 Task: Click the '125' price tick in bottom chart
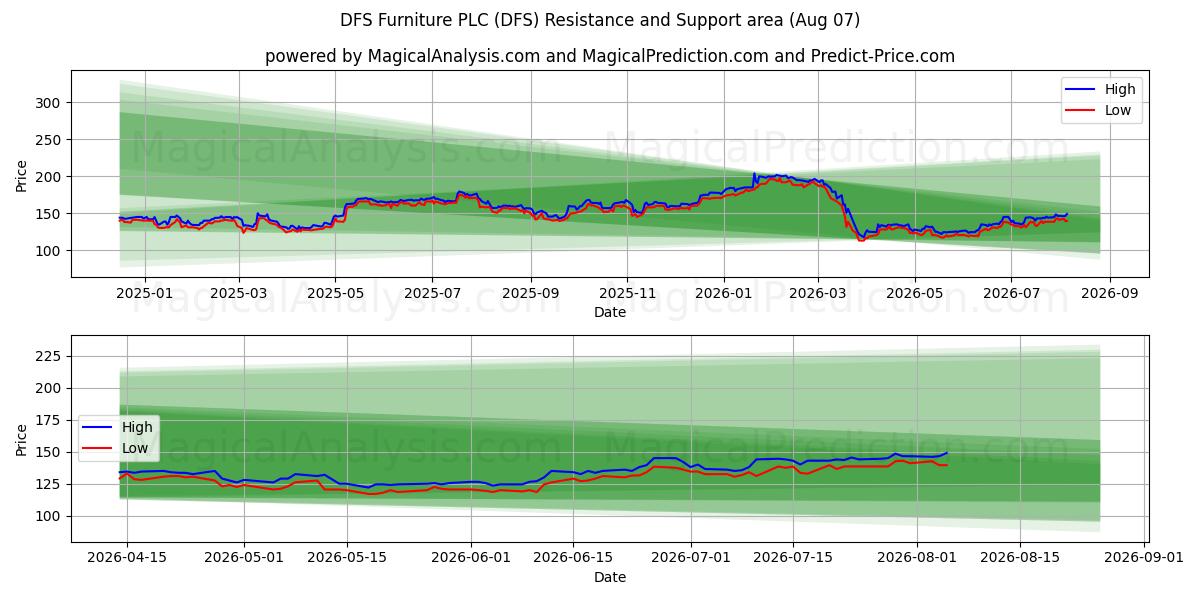pos(50,484)
